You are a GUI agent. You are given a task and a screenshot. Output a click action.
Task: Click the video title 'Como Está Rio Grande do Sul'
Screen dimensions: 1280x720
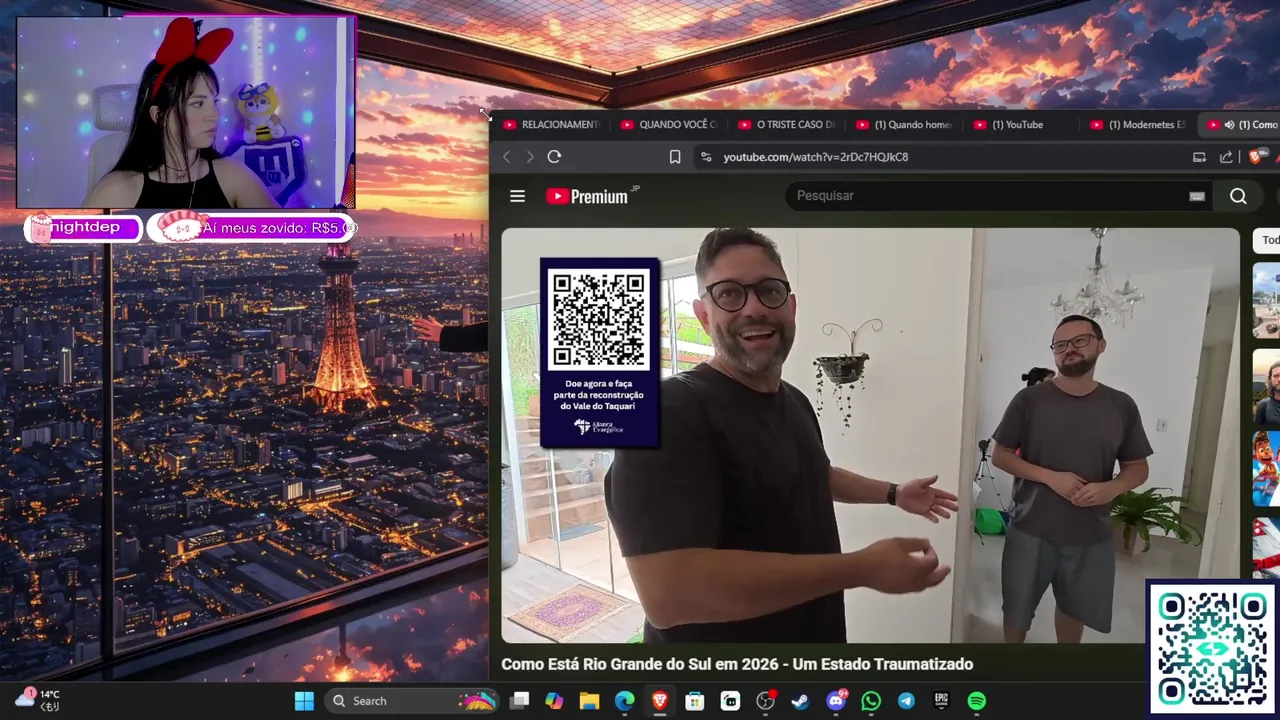tap(737, 664)
